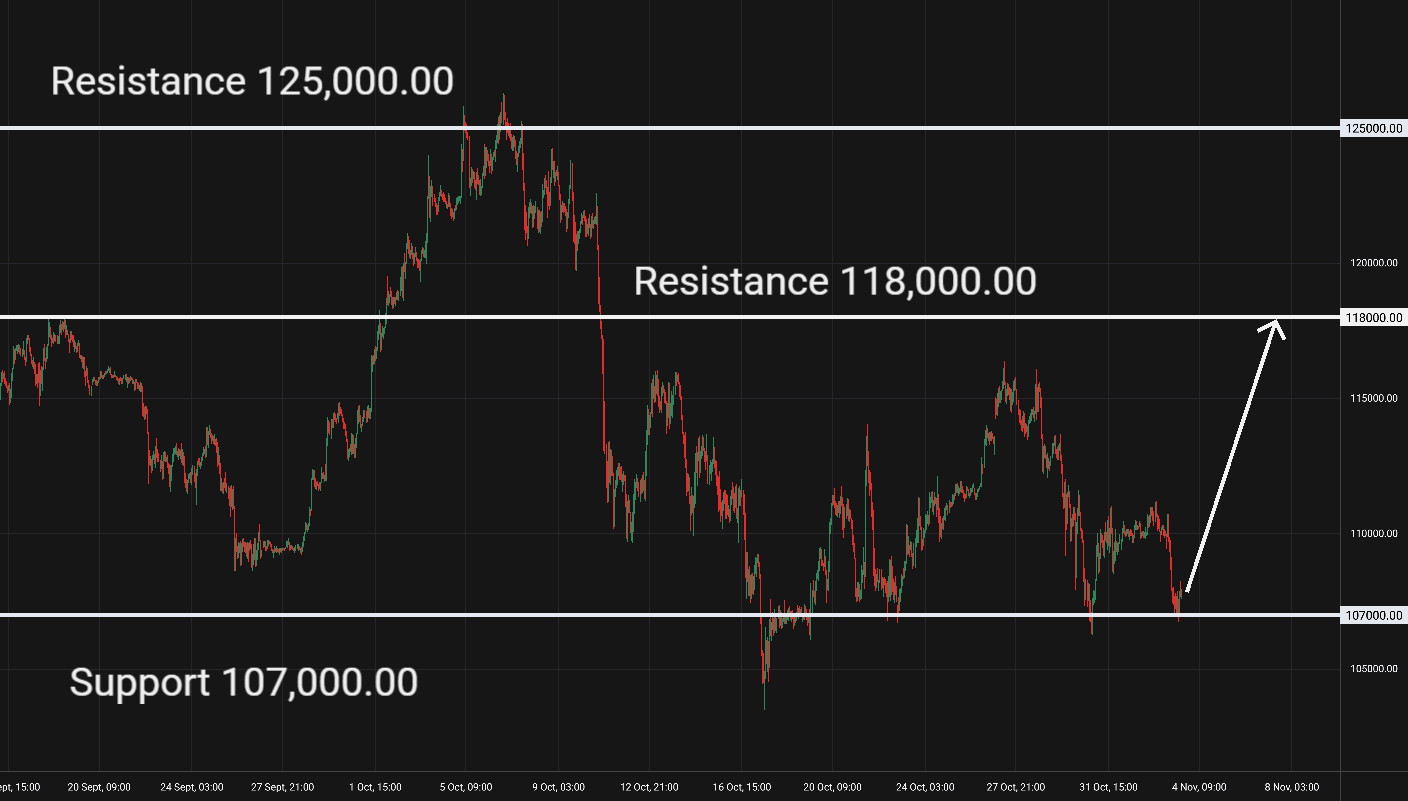Click the 118000.00 highlighted price tag
Viewport: 1408px width, 801px height.
[1372, 317]
